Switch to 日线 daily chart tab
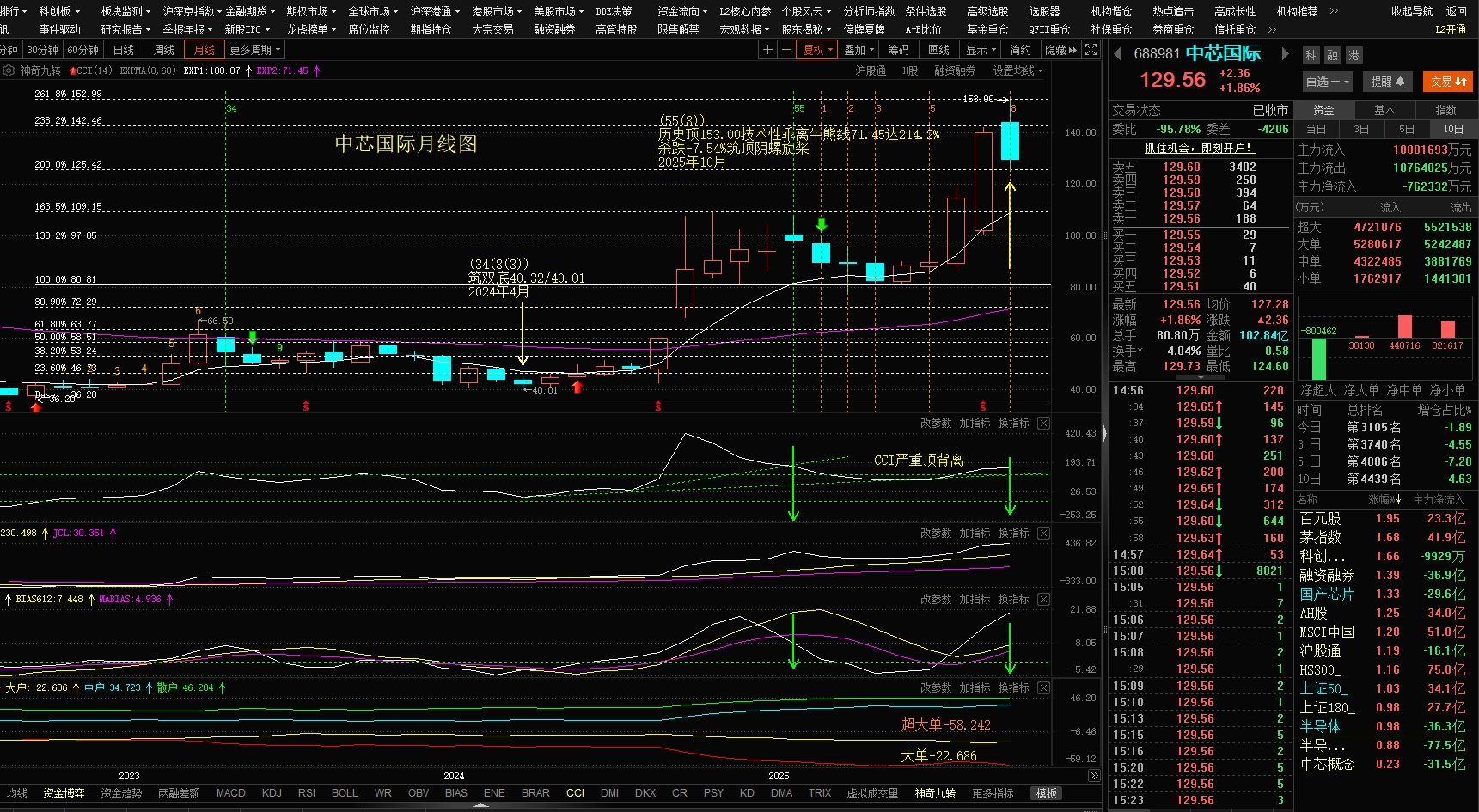Image resolution: width=1479 pixels, height=812 pixels. tap(124, 50)
